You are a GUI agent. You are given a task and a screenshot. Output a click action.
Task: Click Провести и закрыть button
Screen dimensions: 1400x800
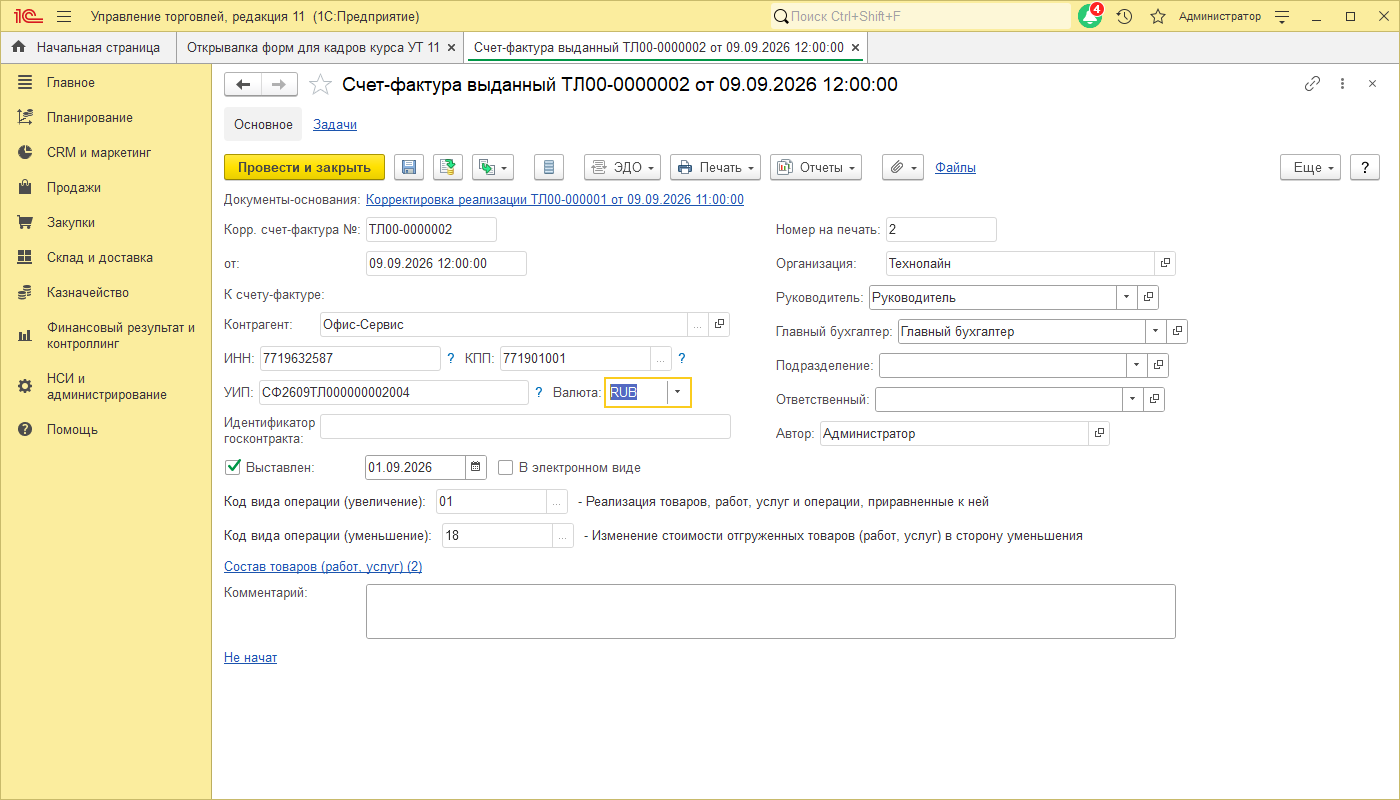(x=304, y=168)
